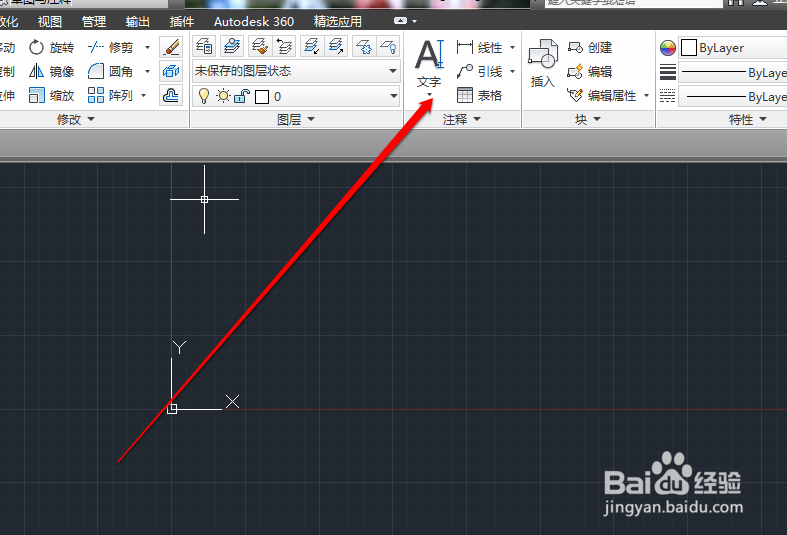Click the Layer Match brush icon
Image resolution: width=787 pixels, height=535 pixels.
259,47
